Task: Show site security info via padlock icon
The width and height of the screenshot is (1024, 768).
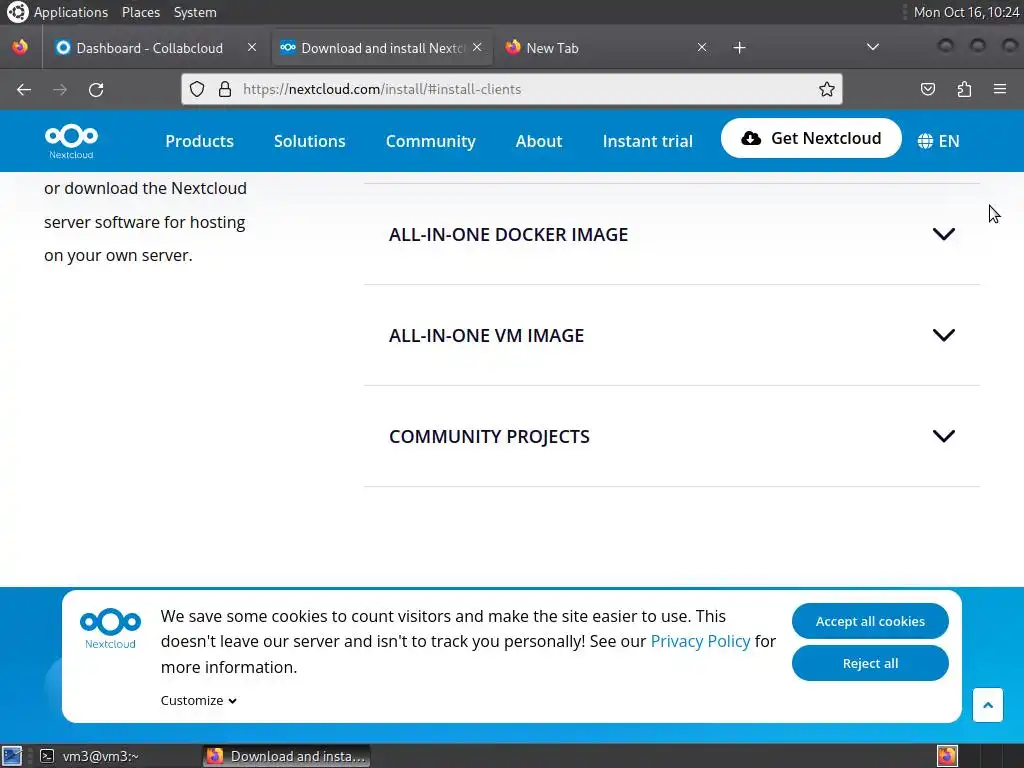Action: (225, 89)
